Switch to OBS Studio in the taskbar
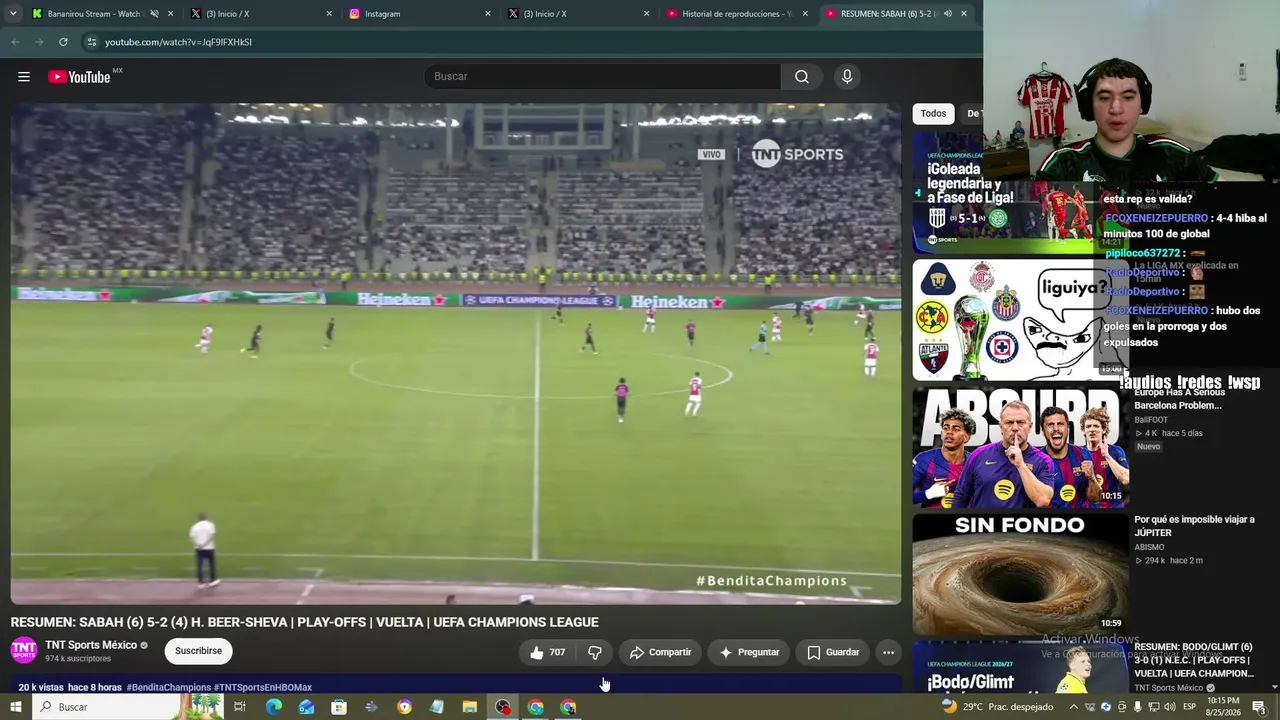1280x720 pixels. pos(503,707)
